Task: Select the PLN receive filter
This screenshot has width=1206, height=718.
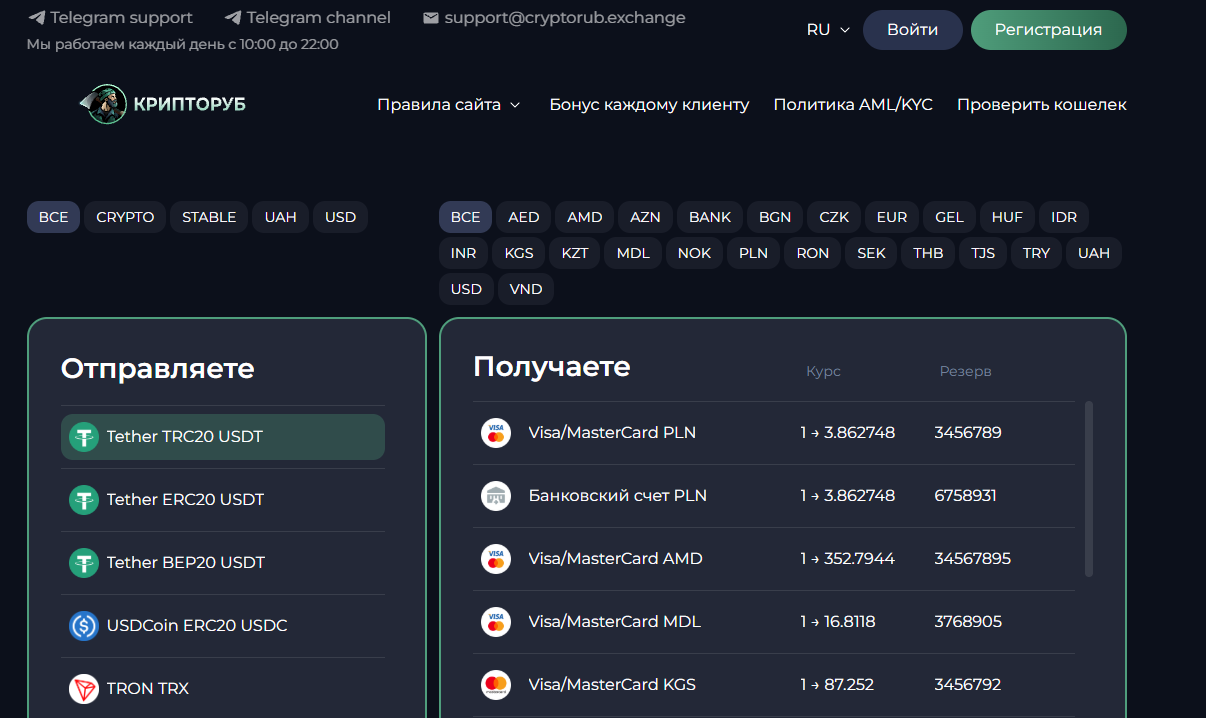Action: tap(754, 253)
